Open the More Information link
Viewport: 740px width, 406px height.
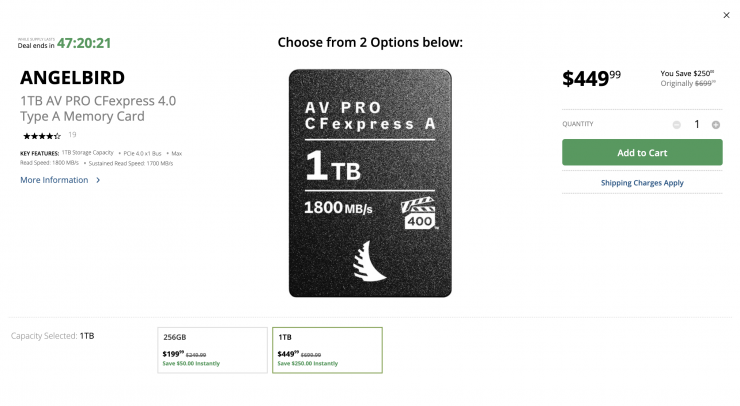click(x=54, y=180)
